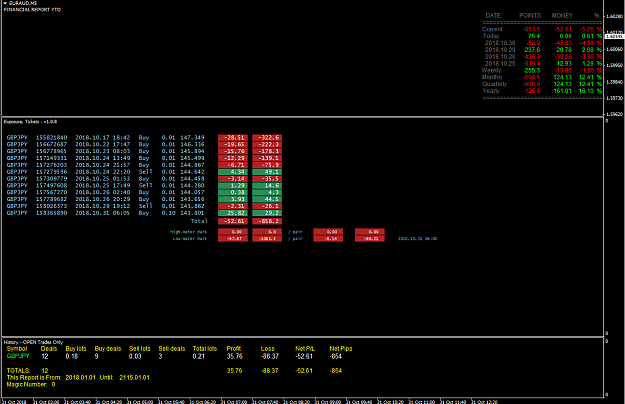Image resolution: width=625 pixels, height=404 pixels.
Task: Select the green GBPJPY symbol in history
Action: (18, 356)
